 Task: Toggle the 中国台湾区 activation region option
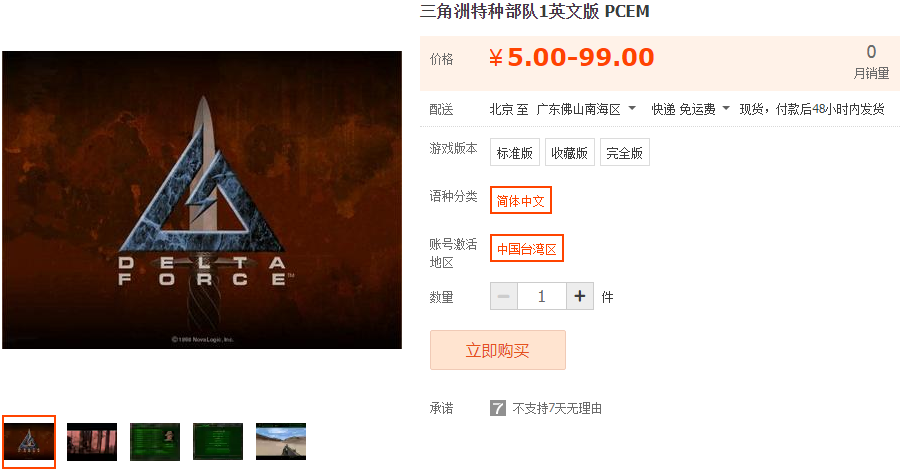click(526, 248)
